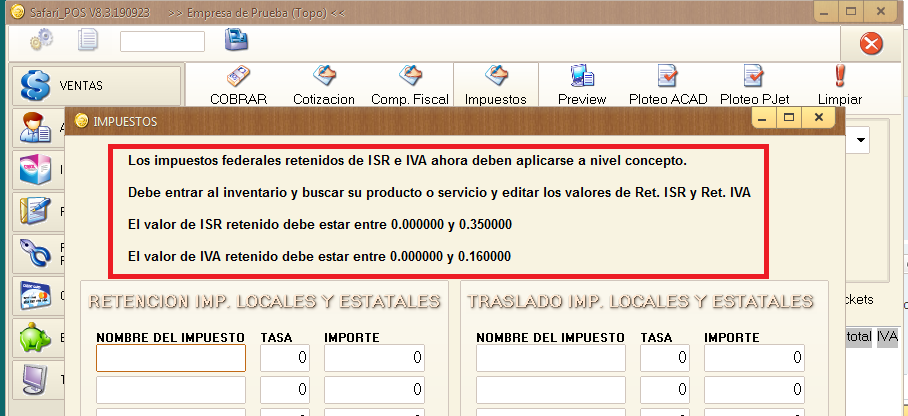Click the Limpiar exclamation icon

coord(840,75)
